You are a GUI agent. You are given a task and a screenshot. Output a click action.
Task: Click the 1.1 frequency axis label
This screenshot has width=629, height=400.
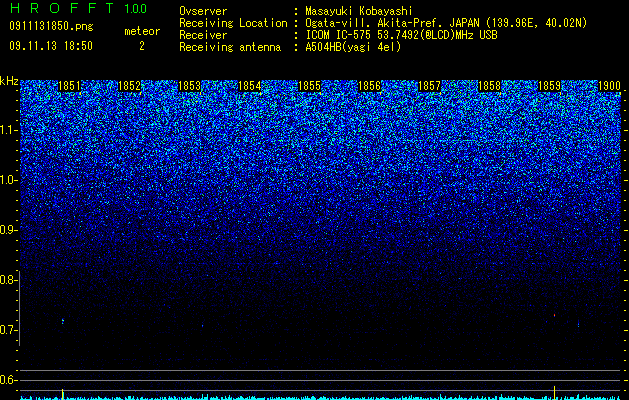9,131
